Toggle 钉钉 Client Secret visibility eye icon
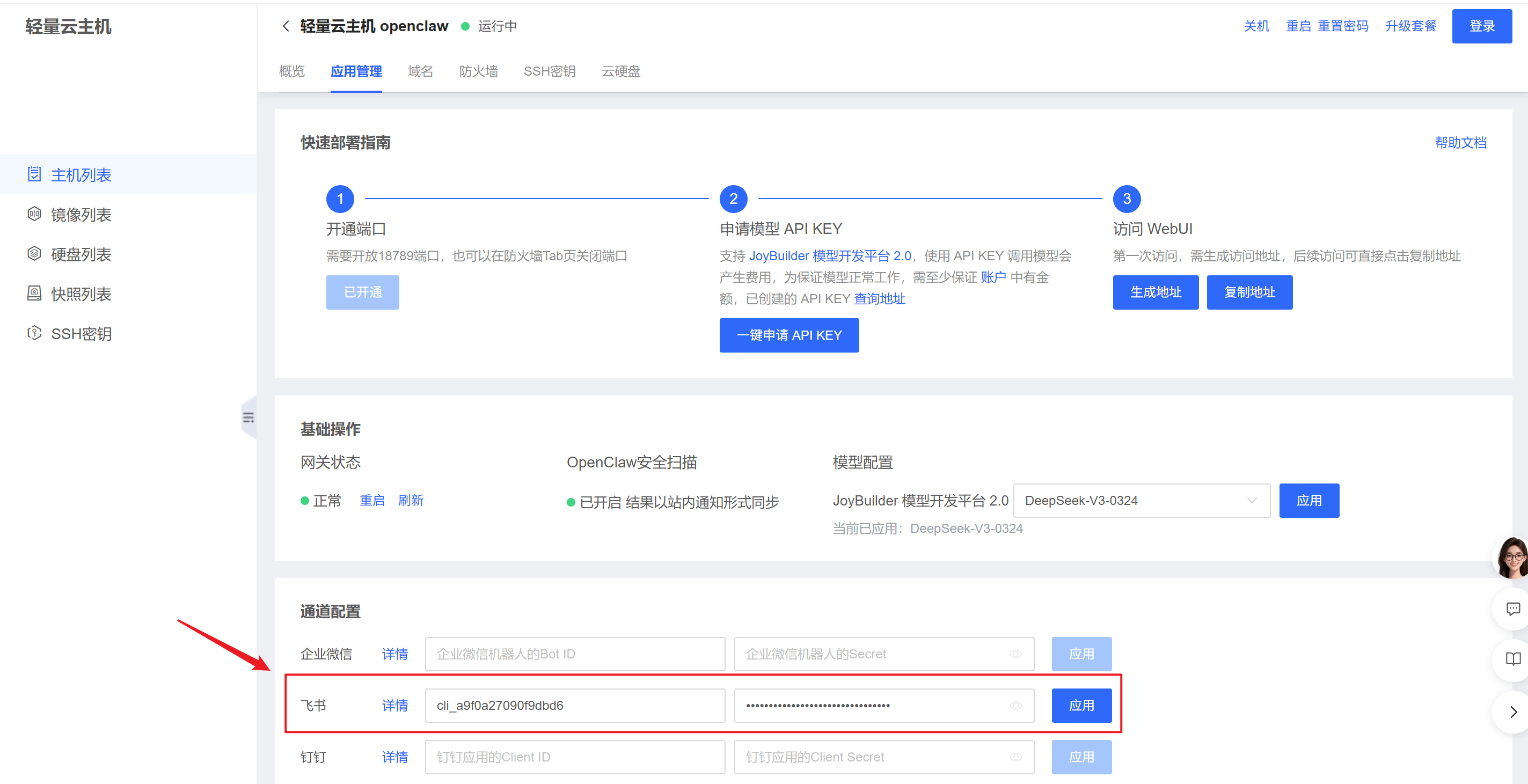1528x784 pixels. [x=1015, y=757]
